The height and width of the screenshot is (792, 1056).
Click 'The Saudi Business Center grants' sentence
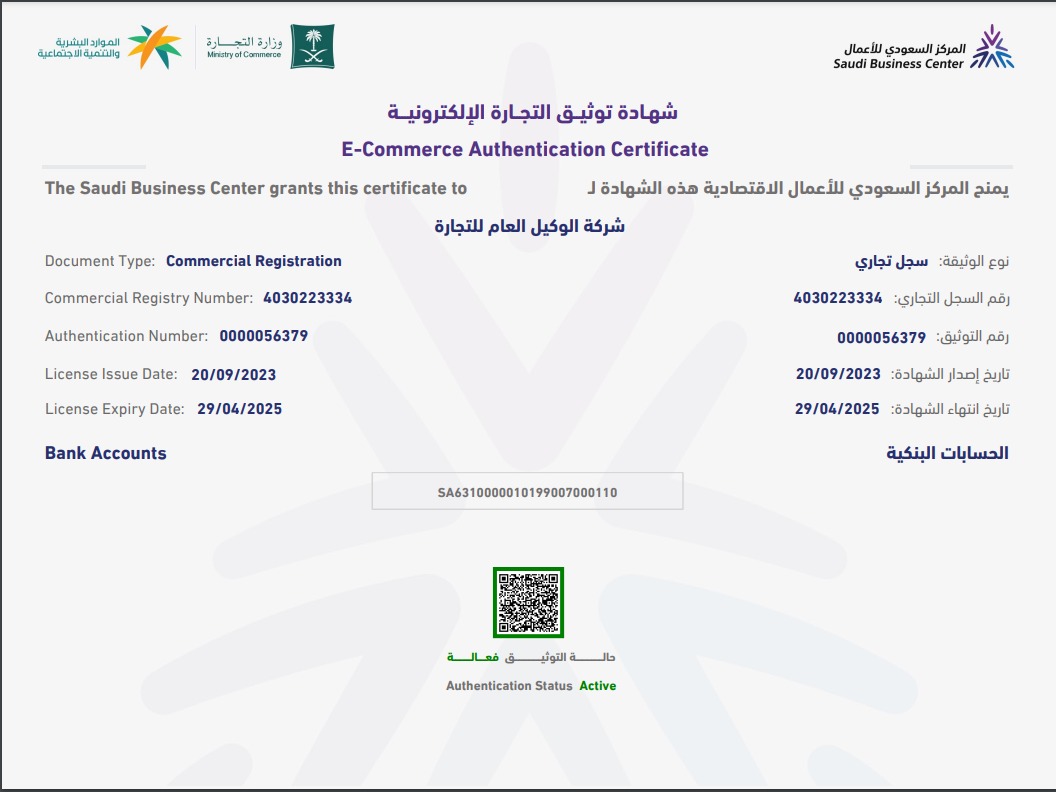coord(255,188)
